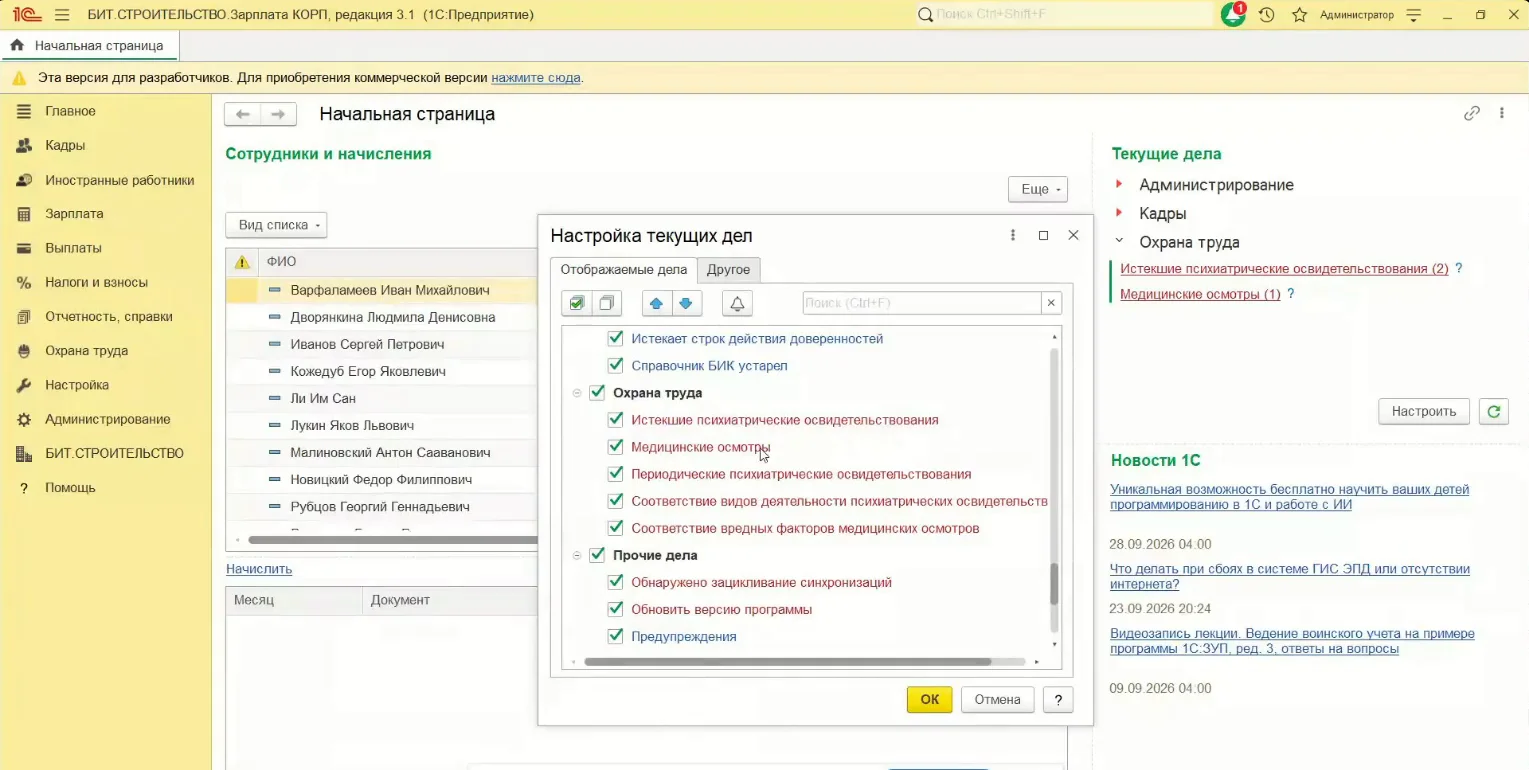1529x770 pixels.
Task: Uncheck Обновить версию программы checkbox
Action: pyautogui.click(x=616, y=609)
